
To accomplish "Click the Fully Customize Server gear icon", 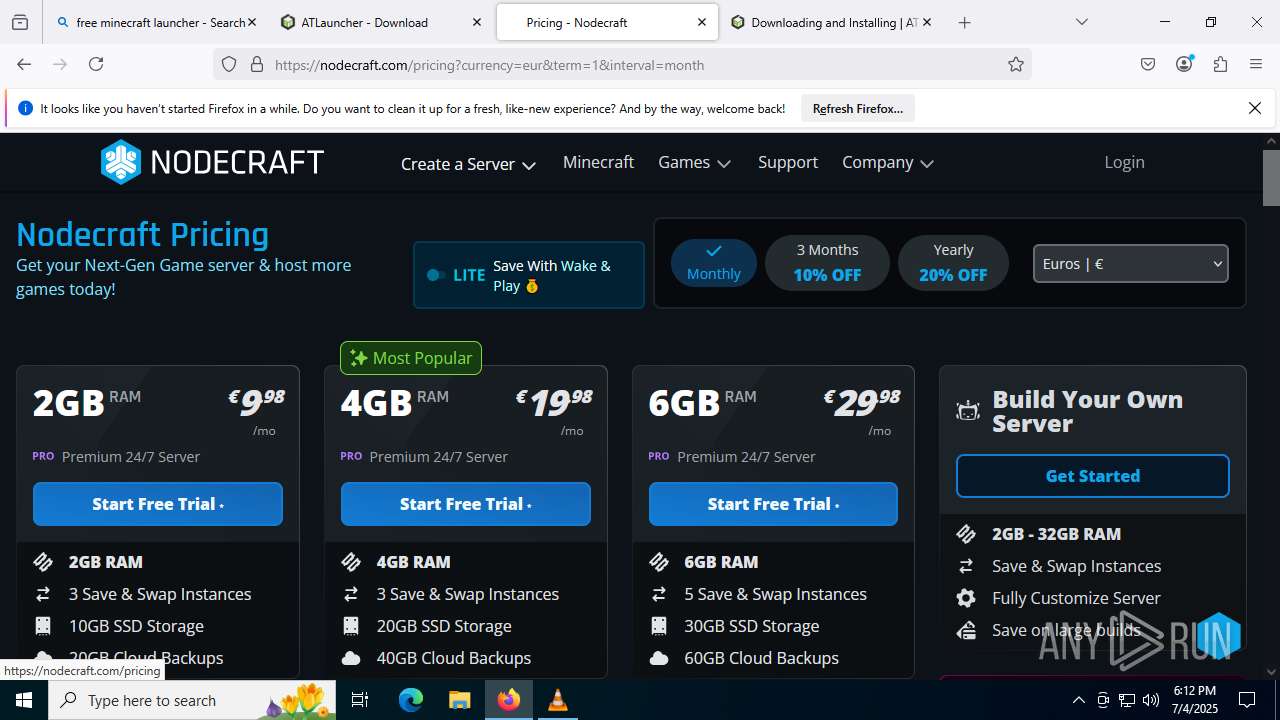I will (966, 598).
